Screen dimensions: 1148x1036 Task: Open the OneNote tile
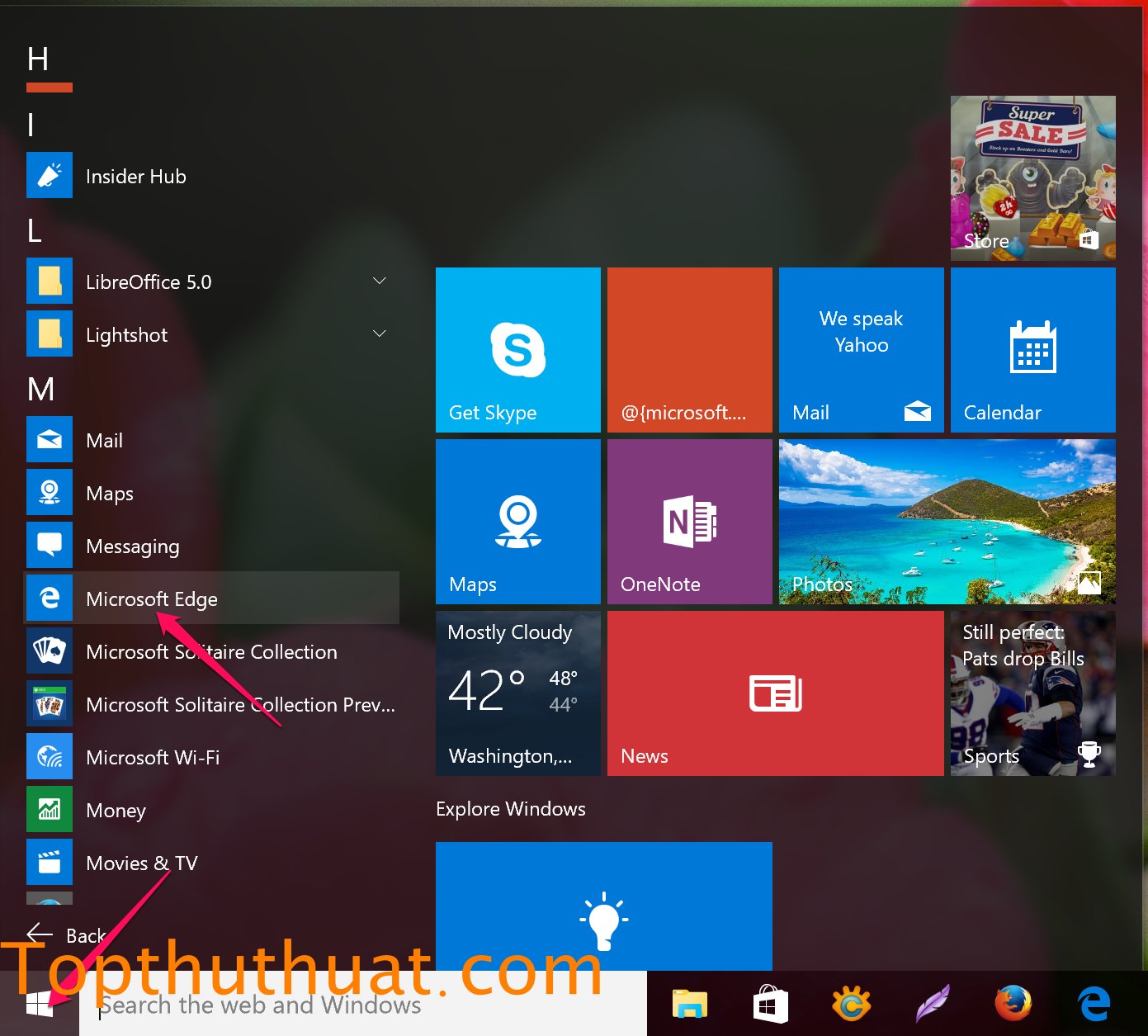tap(690, 522)
